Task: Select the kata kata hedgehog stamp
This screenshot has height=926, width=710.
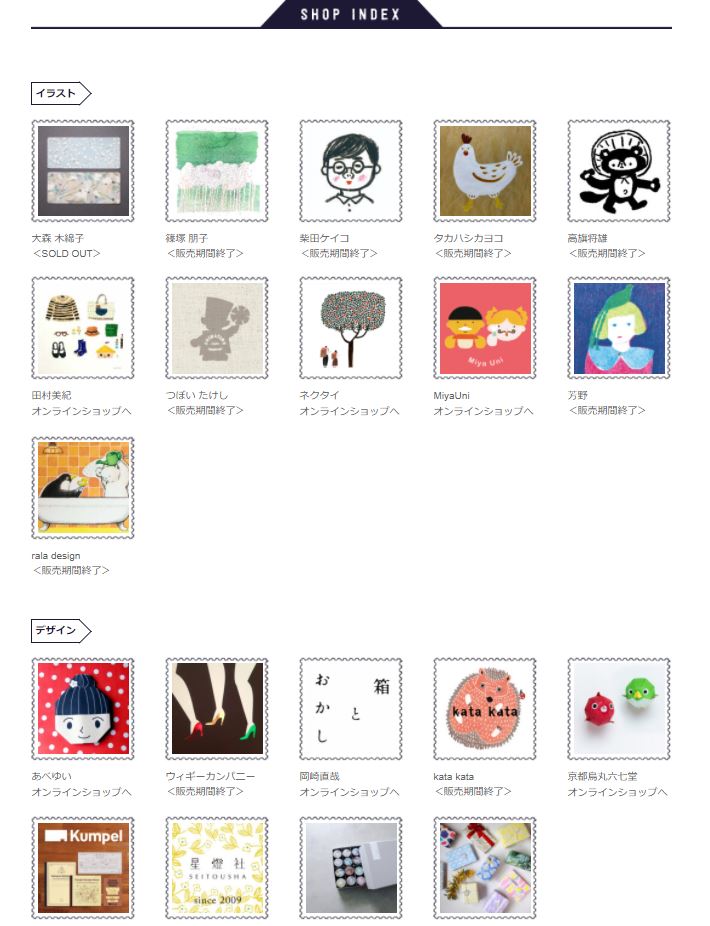Action: 485,709
